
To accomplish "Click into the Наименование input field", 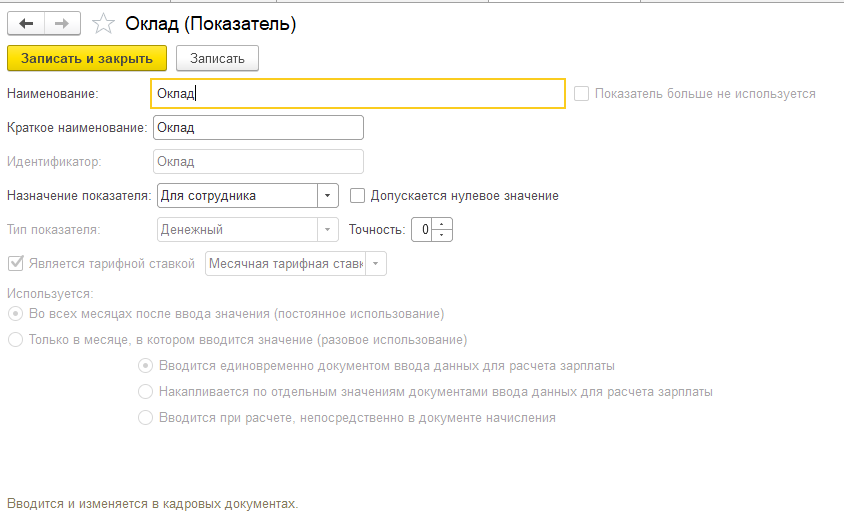I will 358,94.
